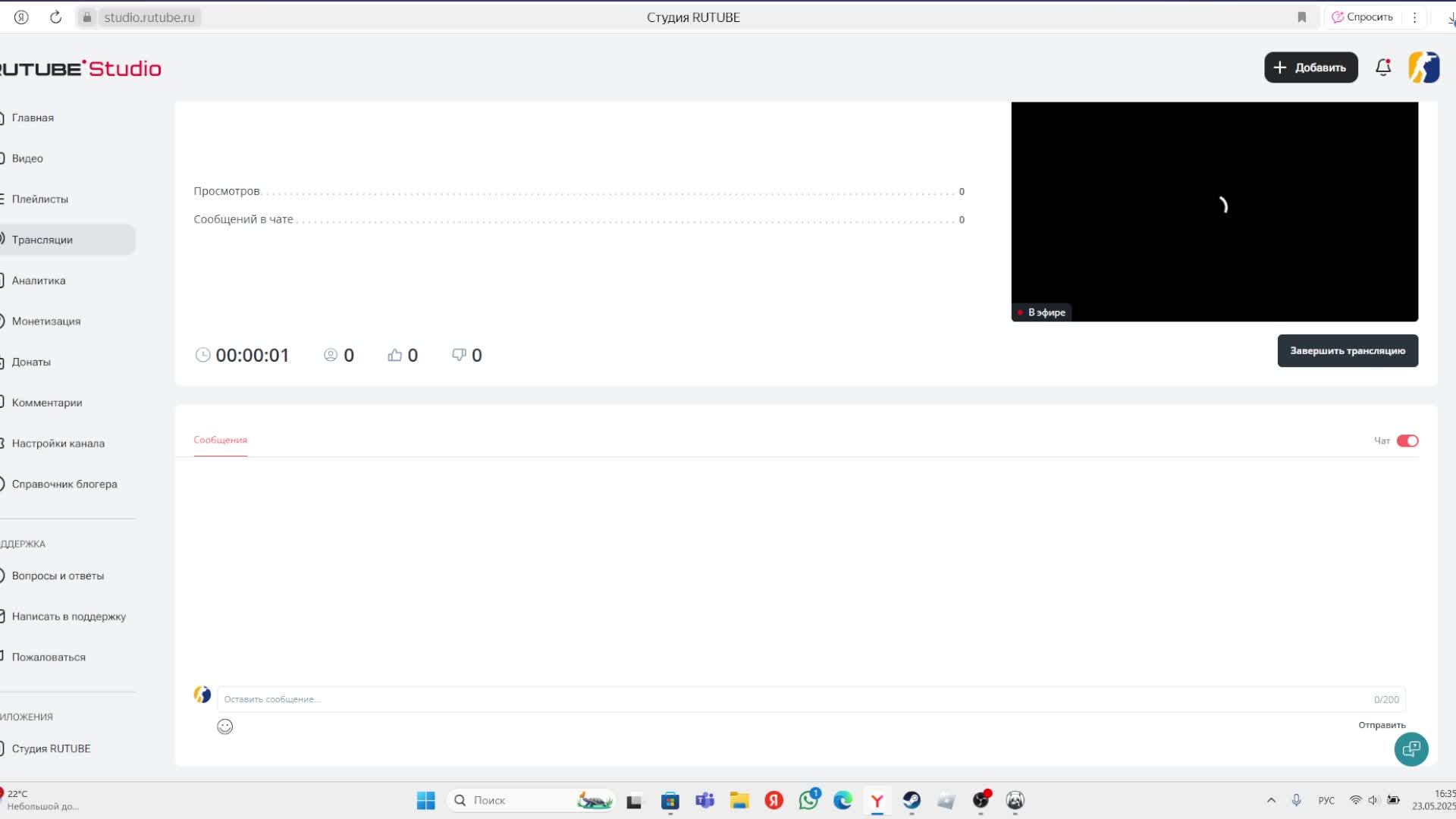1456x819 pixels.
Task: Open the red Yandex Я taskbar icon
Action: tap(774, 800)
